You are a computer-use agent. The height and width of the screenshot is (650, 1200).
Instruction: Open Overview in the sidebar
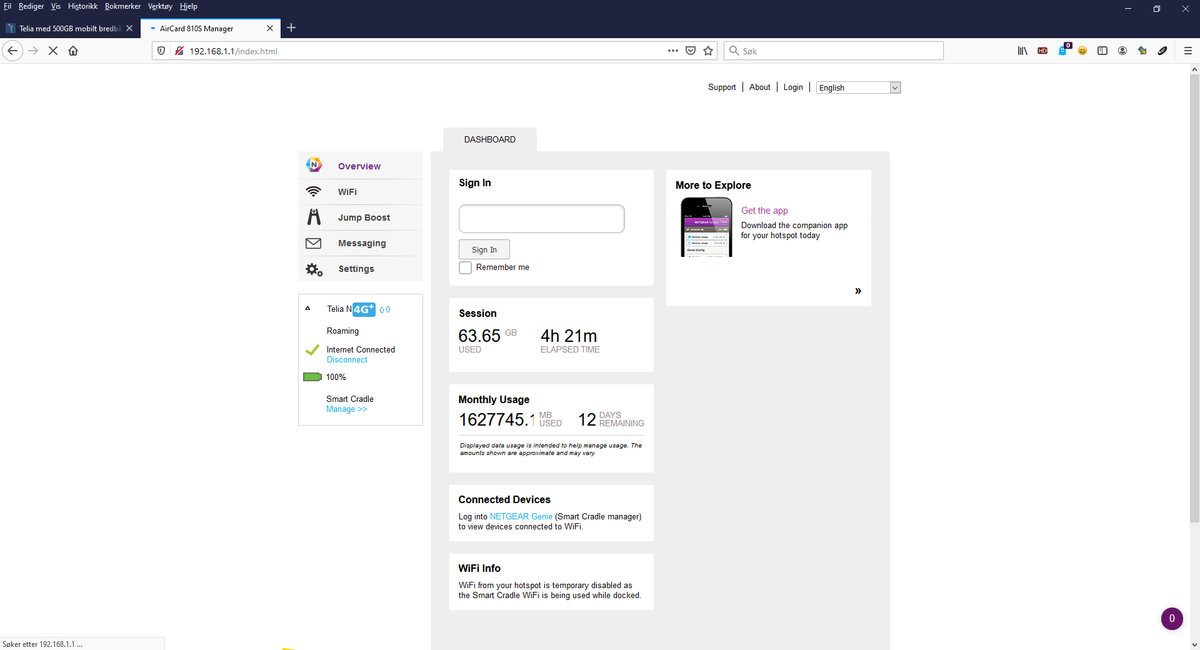click(360, 166)
